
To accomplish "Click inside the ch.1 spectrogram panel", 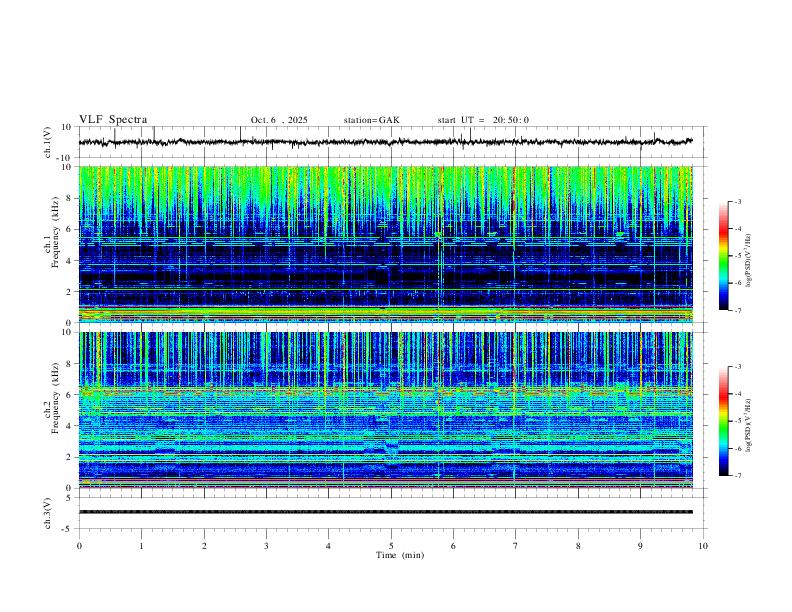I will coord(386,244).
